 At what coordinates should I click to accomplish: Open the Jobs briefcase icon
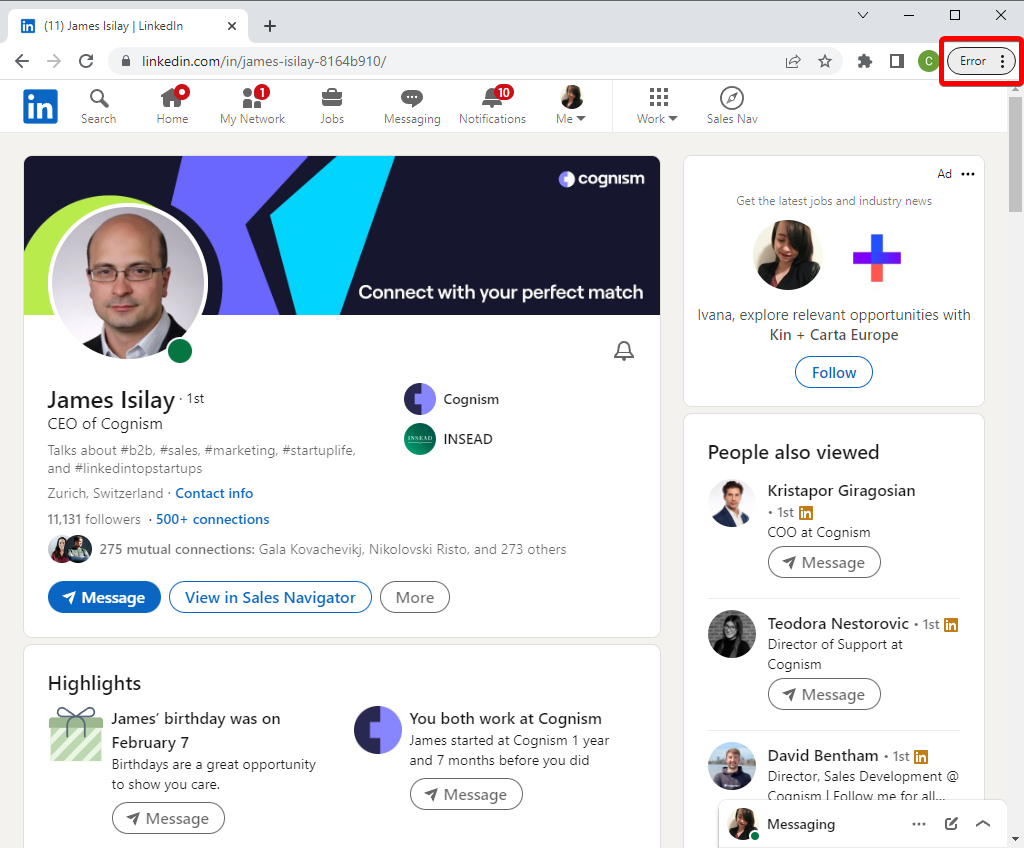click(332, 106)
